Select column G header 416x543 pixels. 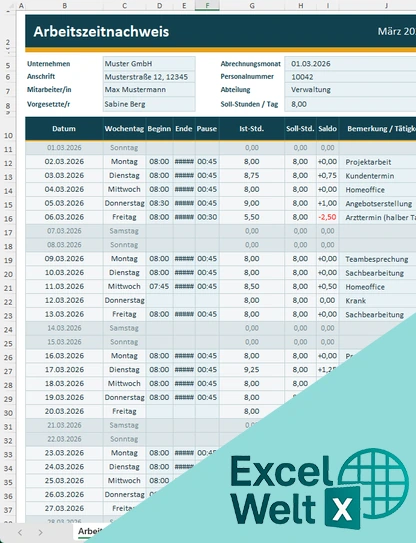[x=252, y=5]
